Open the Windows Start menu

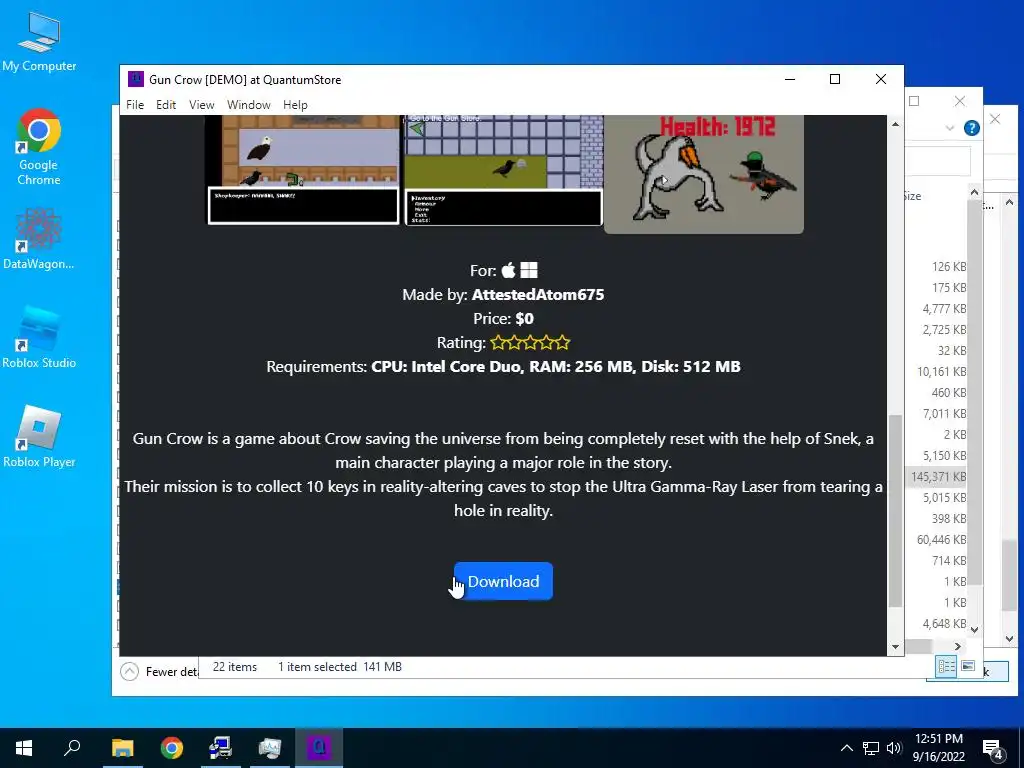24,748
